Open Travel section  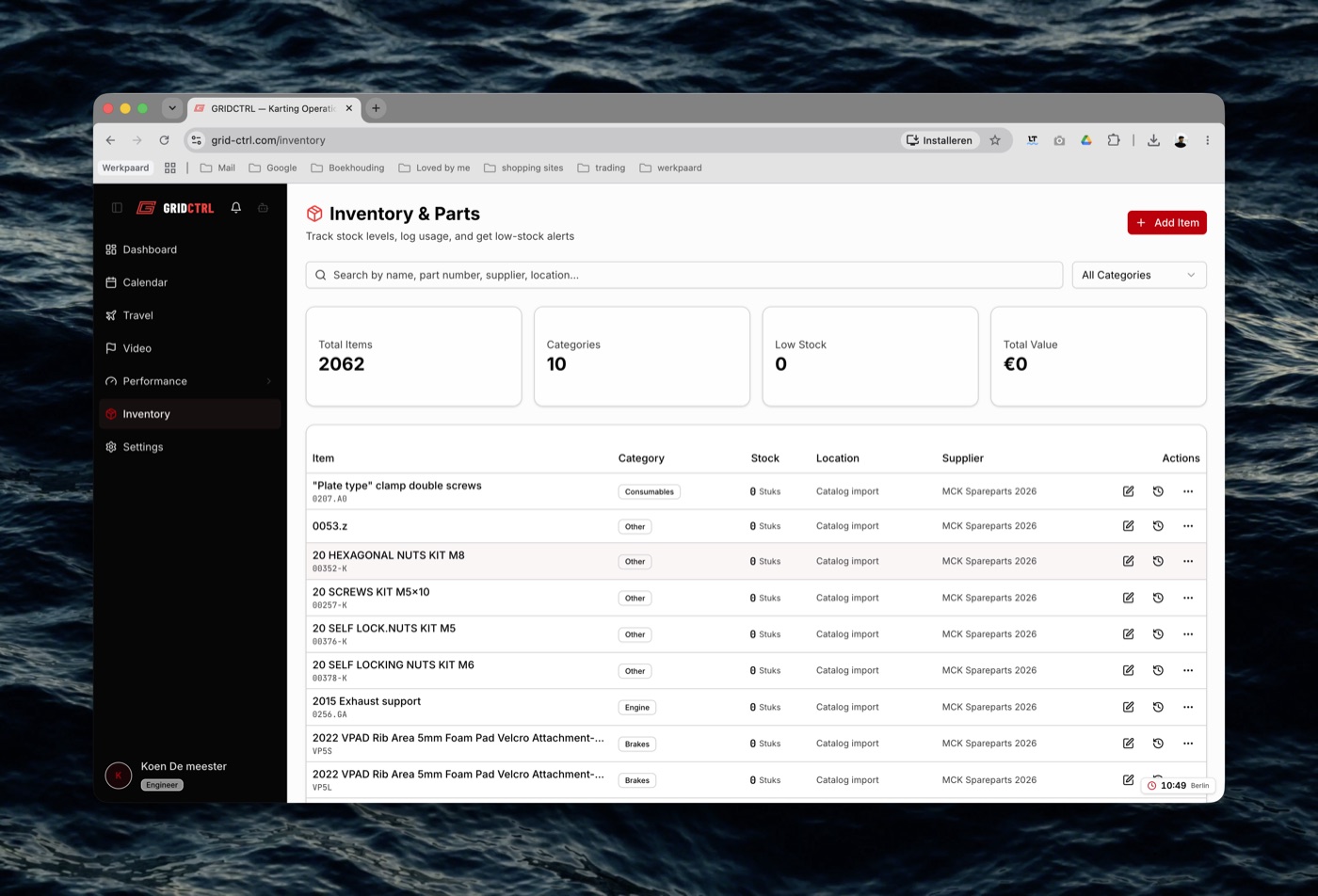click(190, 315)
